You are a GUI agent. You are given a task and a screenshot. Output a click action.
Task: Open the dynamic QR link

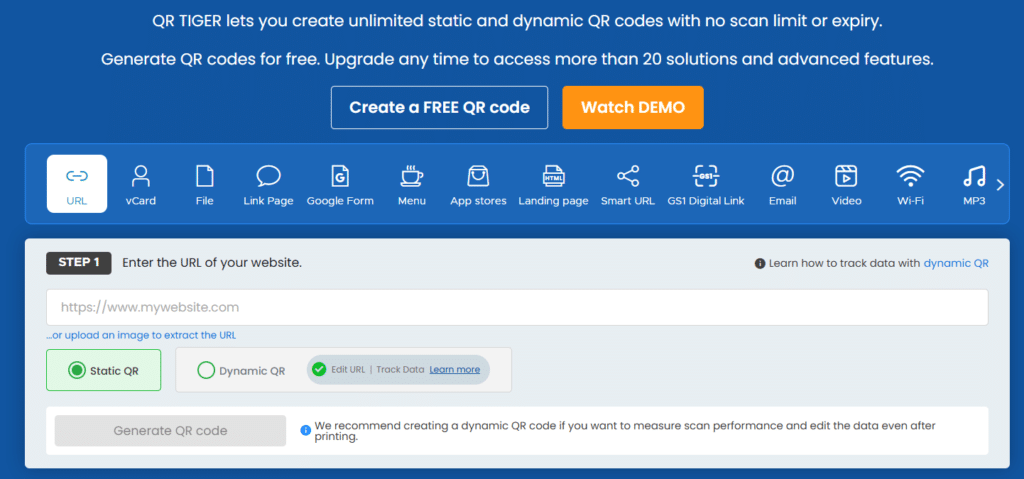click(956, 263)
